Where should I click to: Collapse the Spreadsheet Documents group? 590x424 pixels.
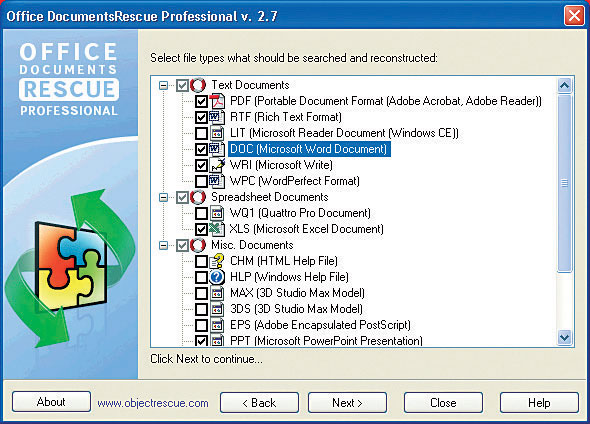pos(163,198)
